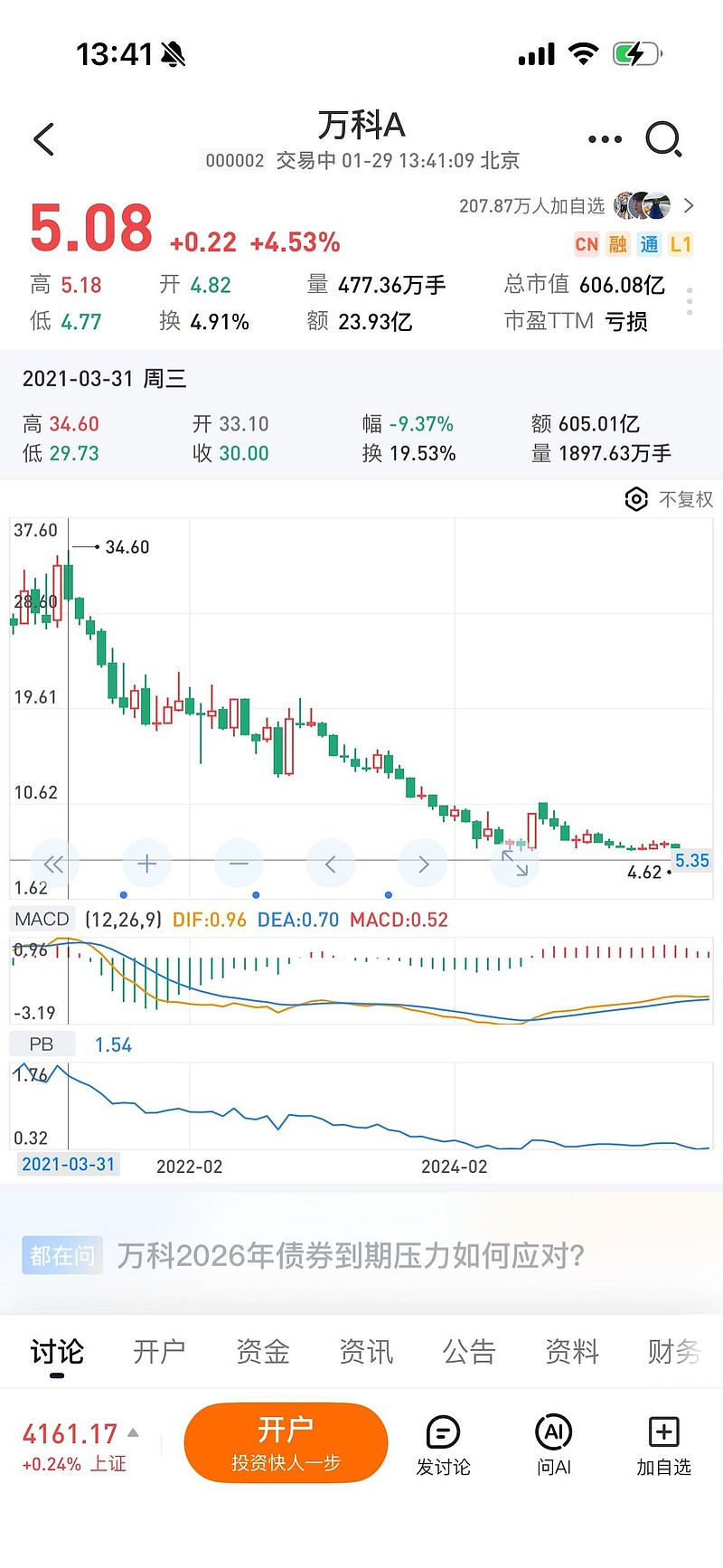Expand the 上证 index ticker arrow
723x1568 pixels.
pyautogui.click(x=133, y=1432)
